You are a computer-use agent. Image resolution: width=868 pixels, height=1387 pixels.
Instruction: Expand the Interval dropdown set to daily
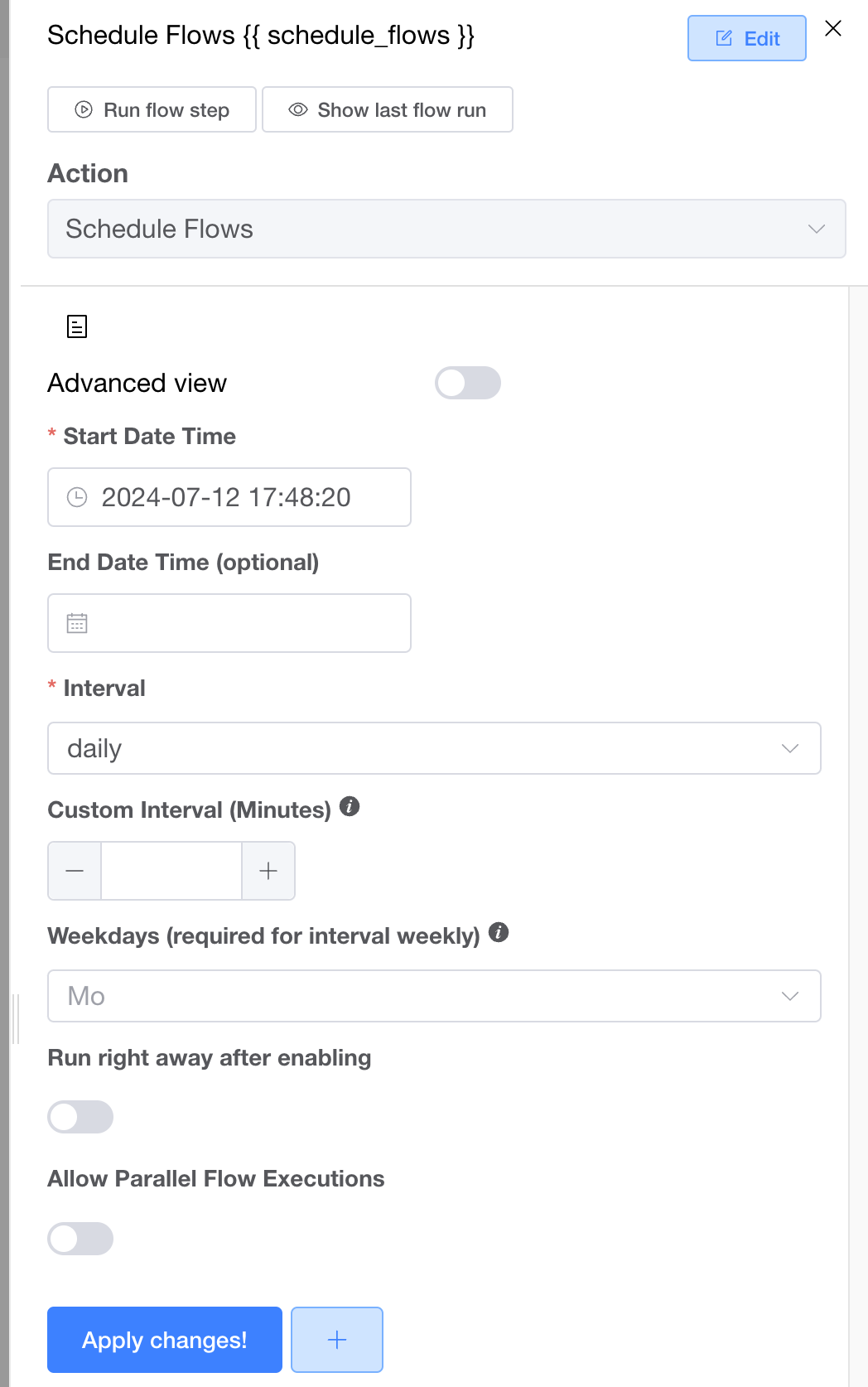pos(434,748)
